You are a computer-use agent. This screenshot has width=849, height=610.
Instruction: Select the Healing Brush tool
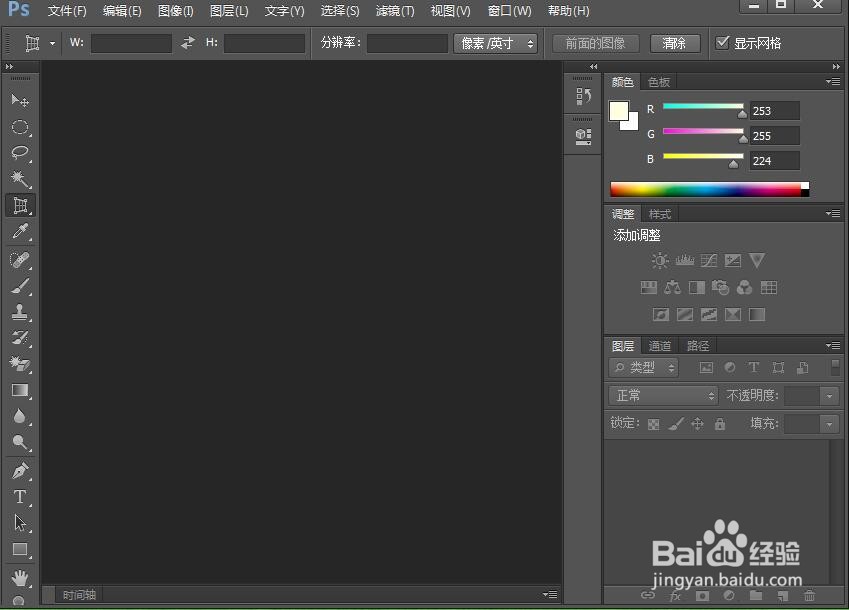coord(20,260)
